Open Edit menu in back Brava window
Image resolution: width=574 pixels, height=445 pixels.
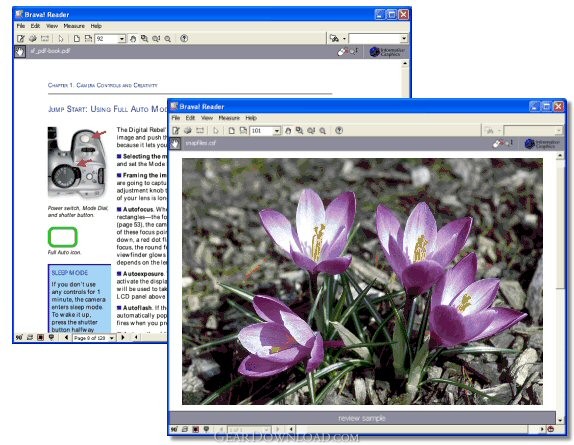pos(35,26)
